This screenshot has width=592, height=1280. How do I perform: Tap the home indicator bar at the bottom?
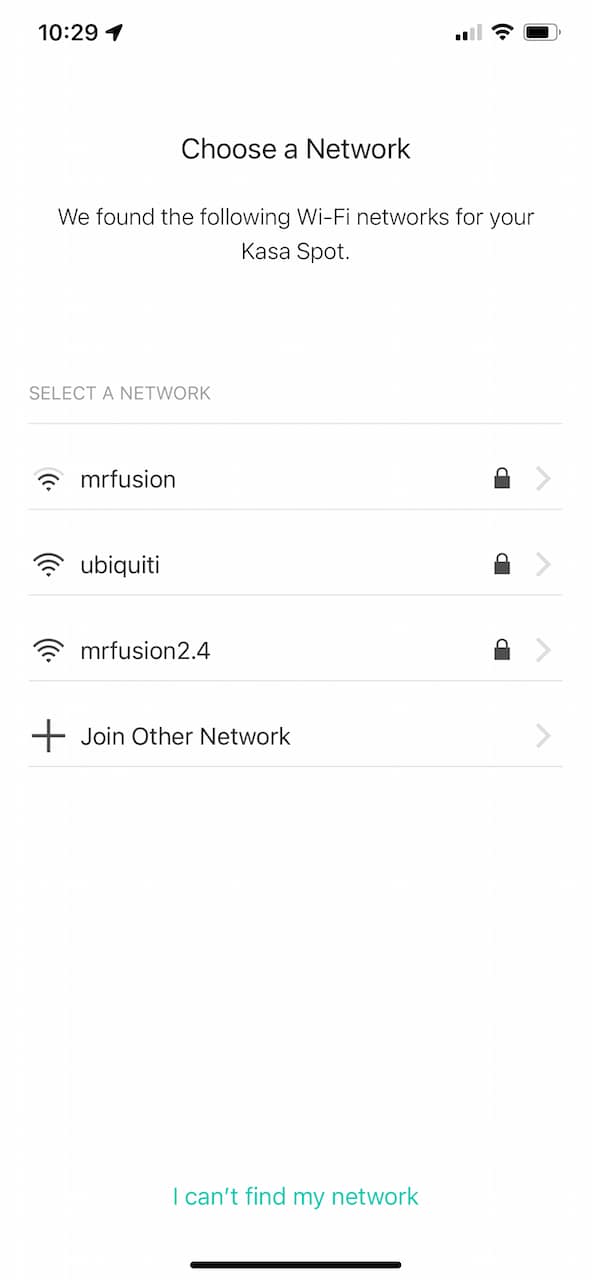pos(296,1265)
